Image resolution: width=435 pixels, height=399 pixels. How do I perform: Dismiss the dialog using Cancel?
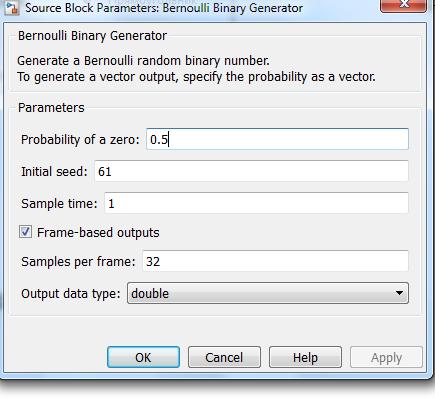coord(224,357)
